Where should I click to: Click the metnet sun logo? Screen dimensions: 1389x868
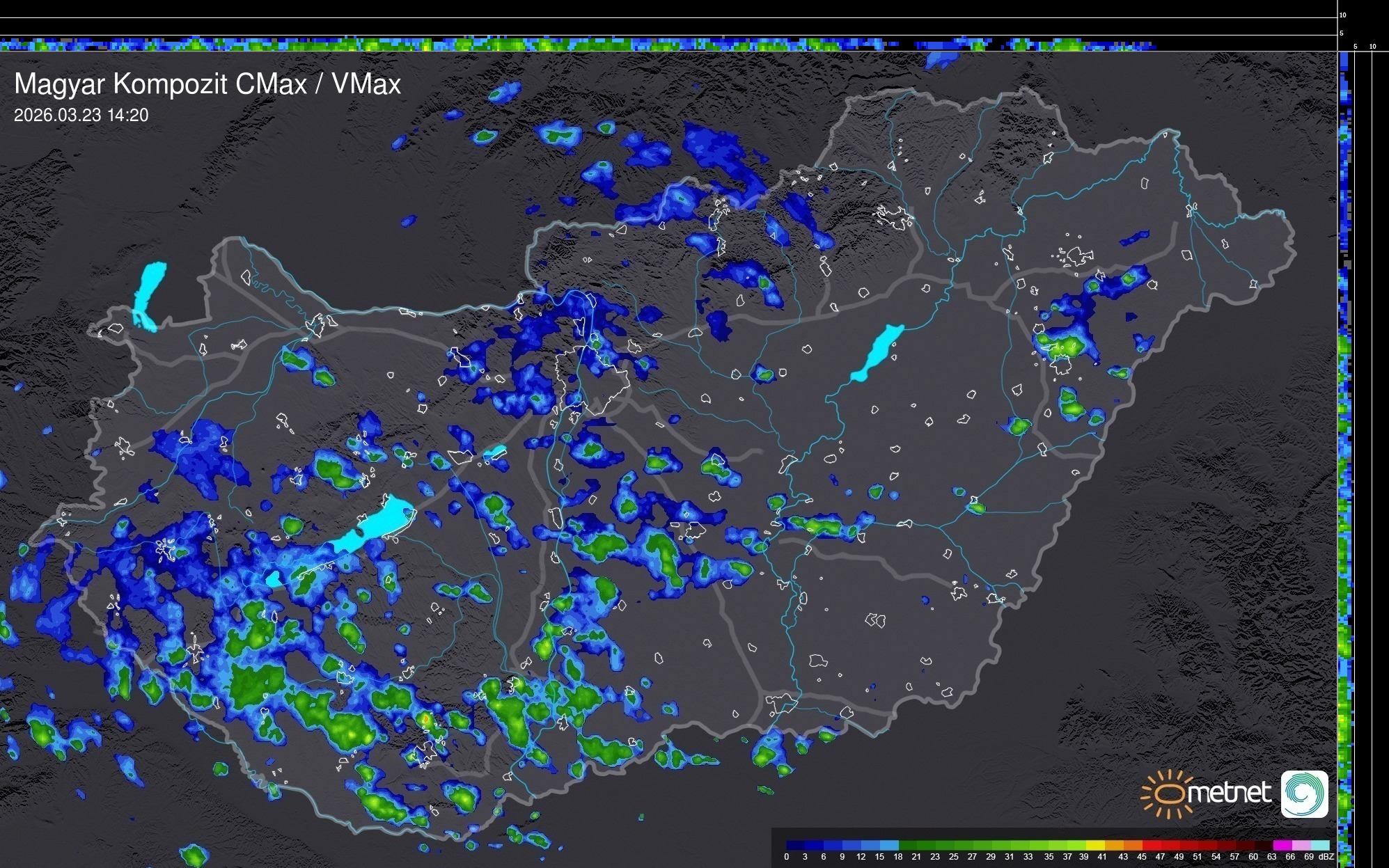(1168, 794)
